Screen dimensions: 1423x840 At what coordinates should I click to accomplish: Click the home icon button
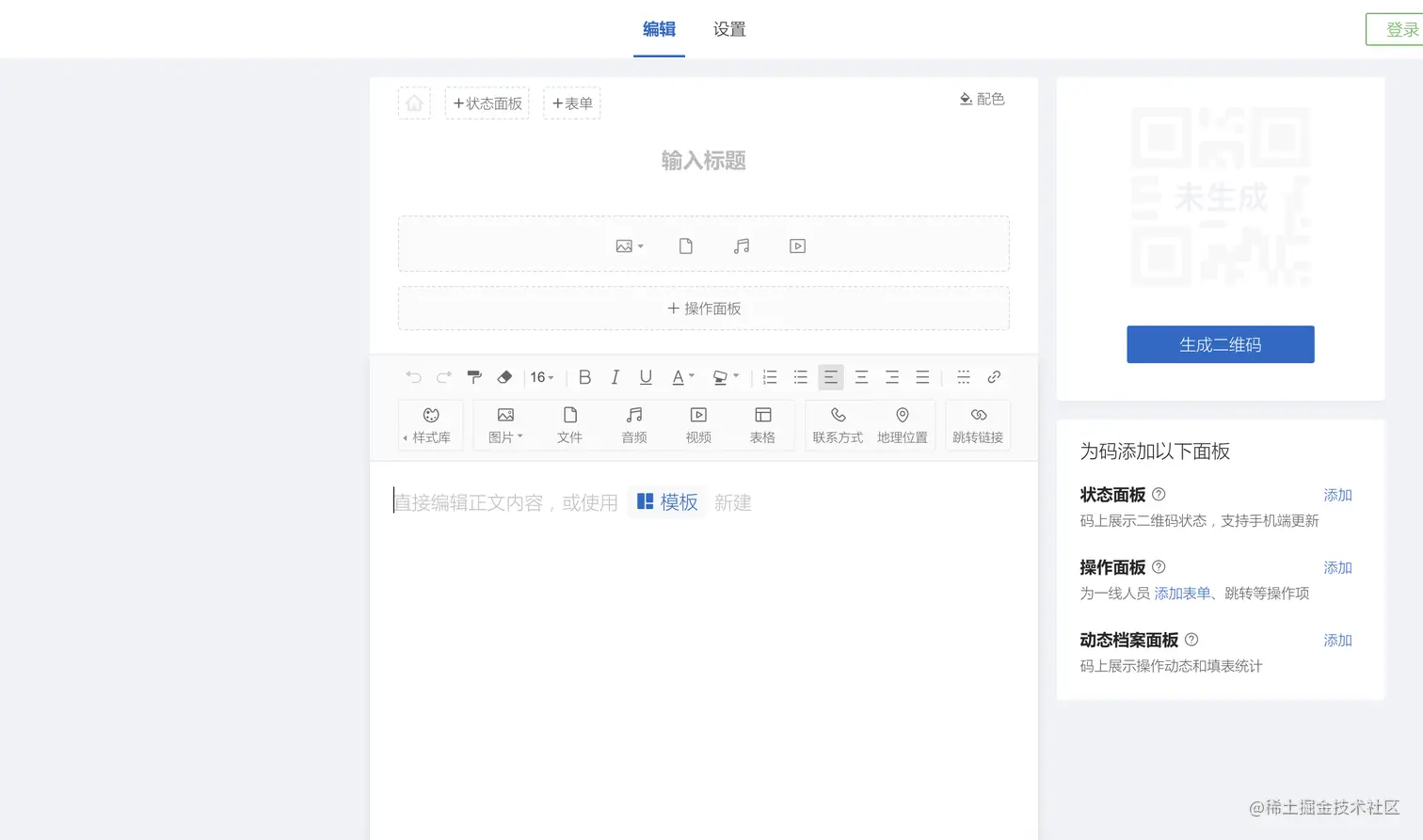point(414,103)
